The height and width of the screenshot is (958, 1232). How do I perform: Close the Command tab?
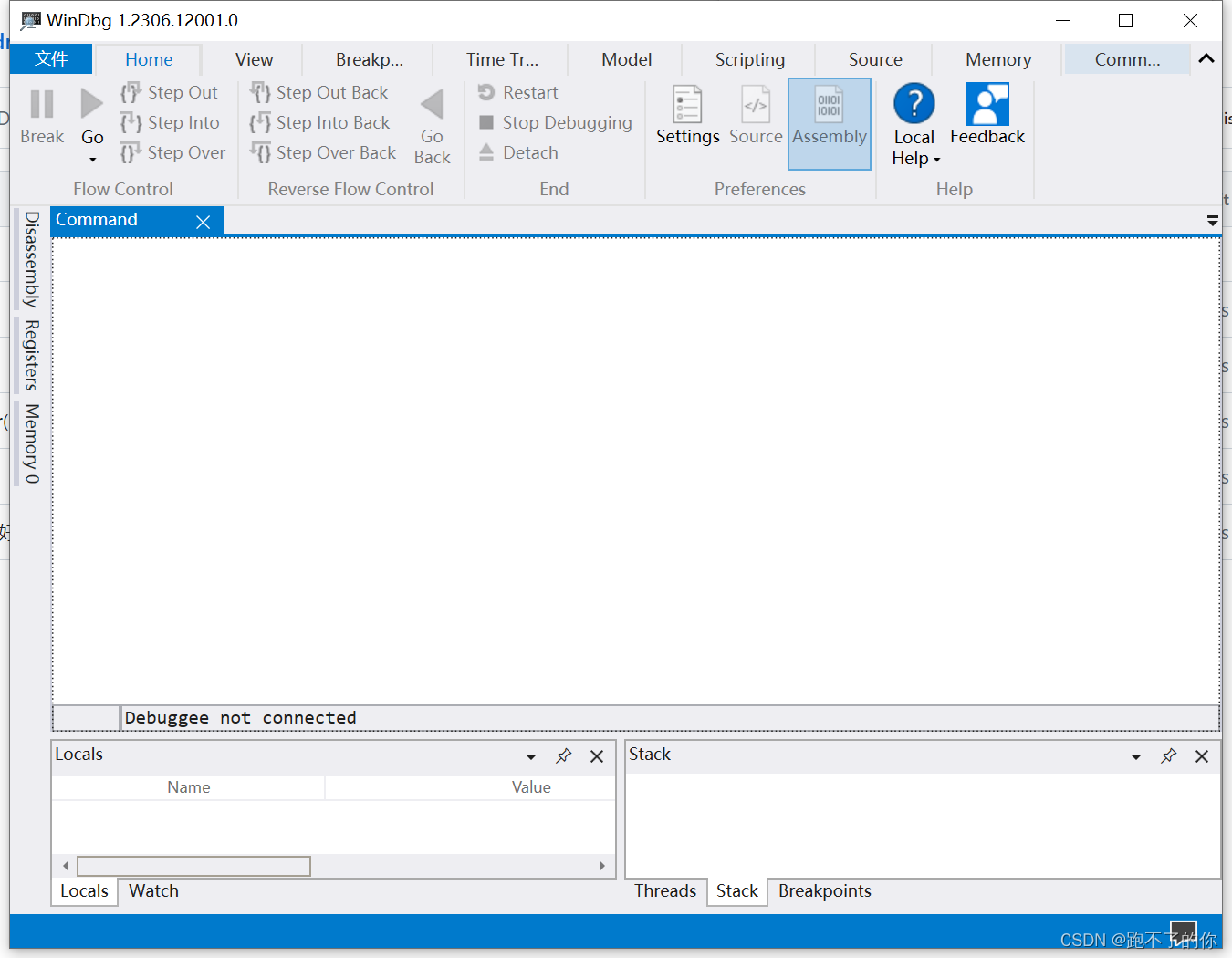(x=204, y=222)
